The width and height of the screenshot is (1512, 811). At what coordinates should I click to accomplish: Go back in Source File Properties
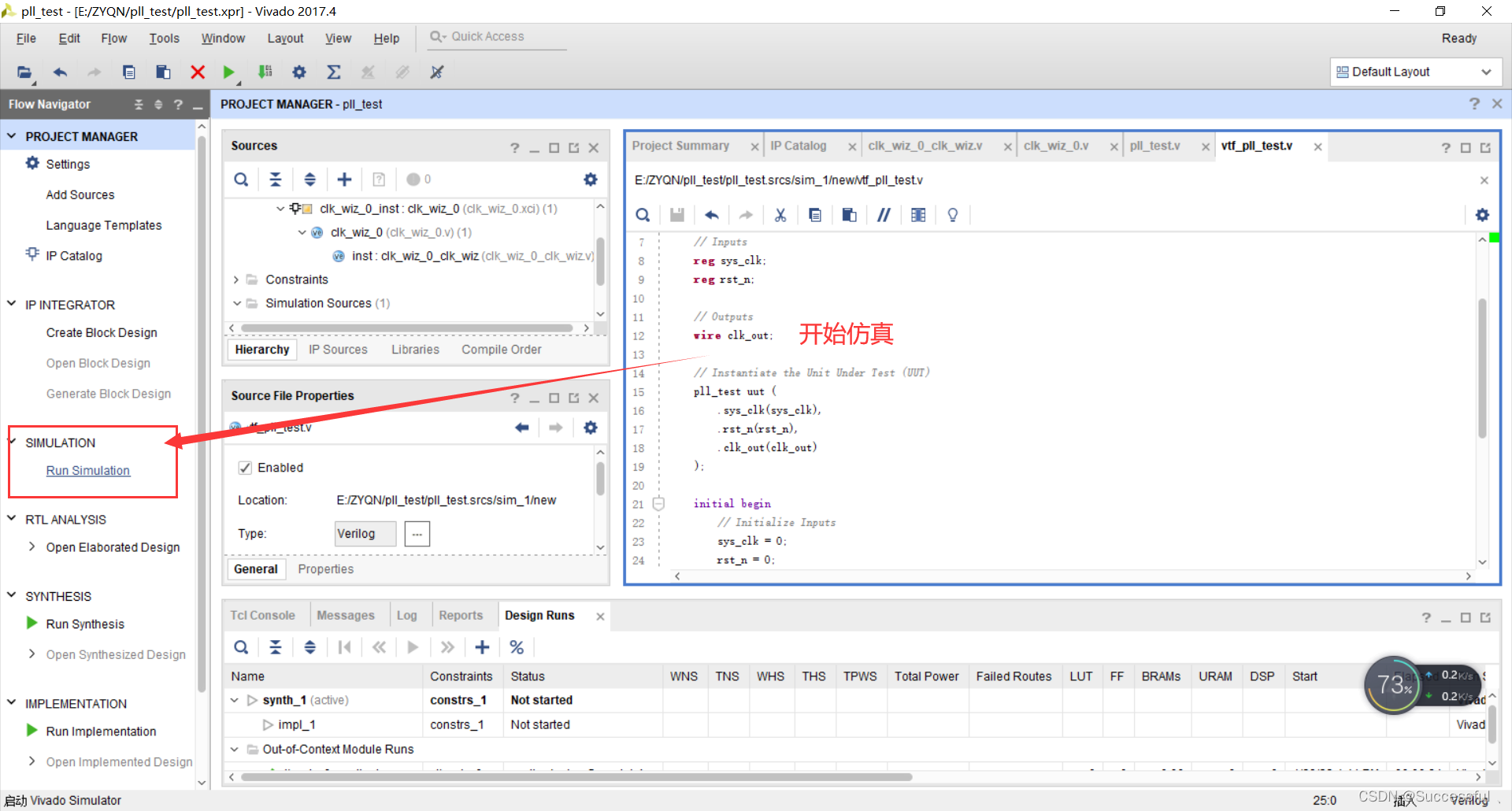point(521,428)
